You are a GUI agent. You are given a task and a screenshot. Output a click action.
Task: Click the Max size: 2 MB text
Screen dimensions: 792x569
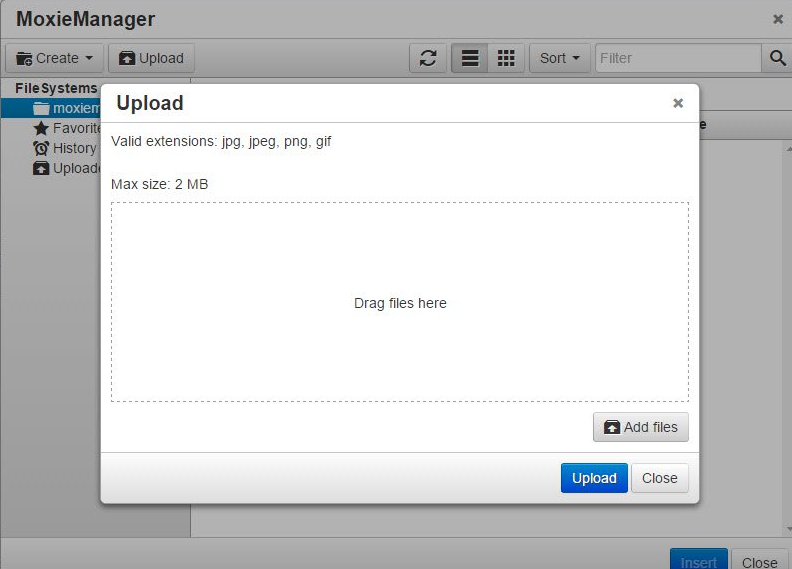click(160, 184)
